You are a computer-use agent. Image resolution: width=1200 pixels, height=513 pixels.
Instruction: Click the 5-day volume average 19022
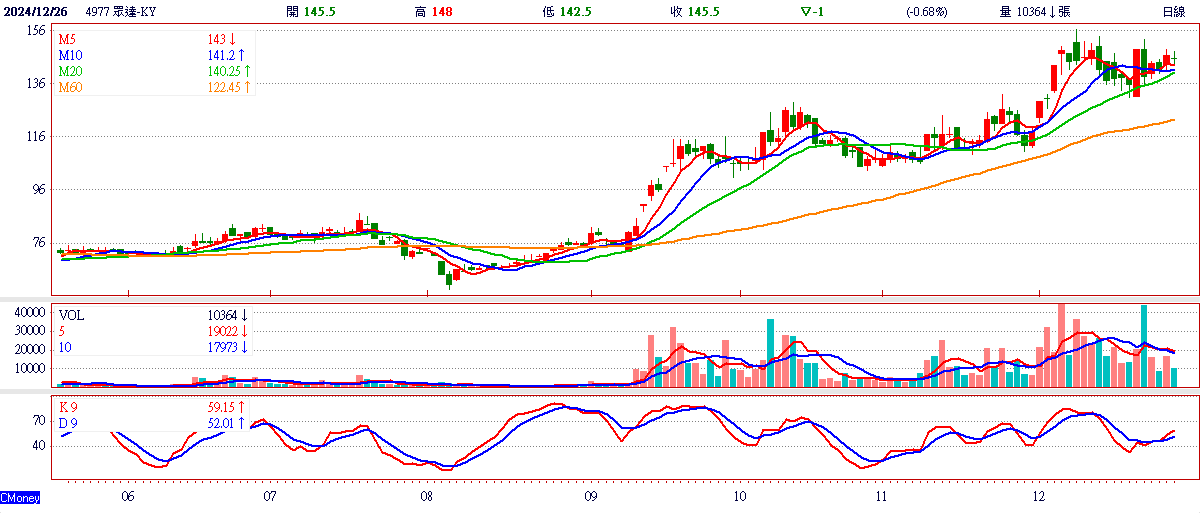[222, 331]
